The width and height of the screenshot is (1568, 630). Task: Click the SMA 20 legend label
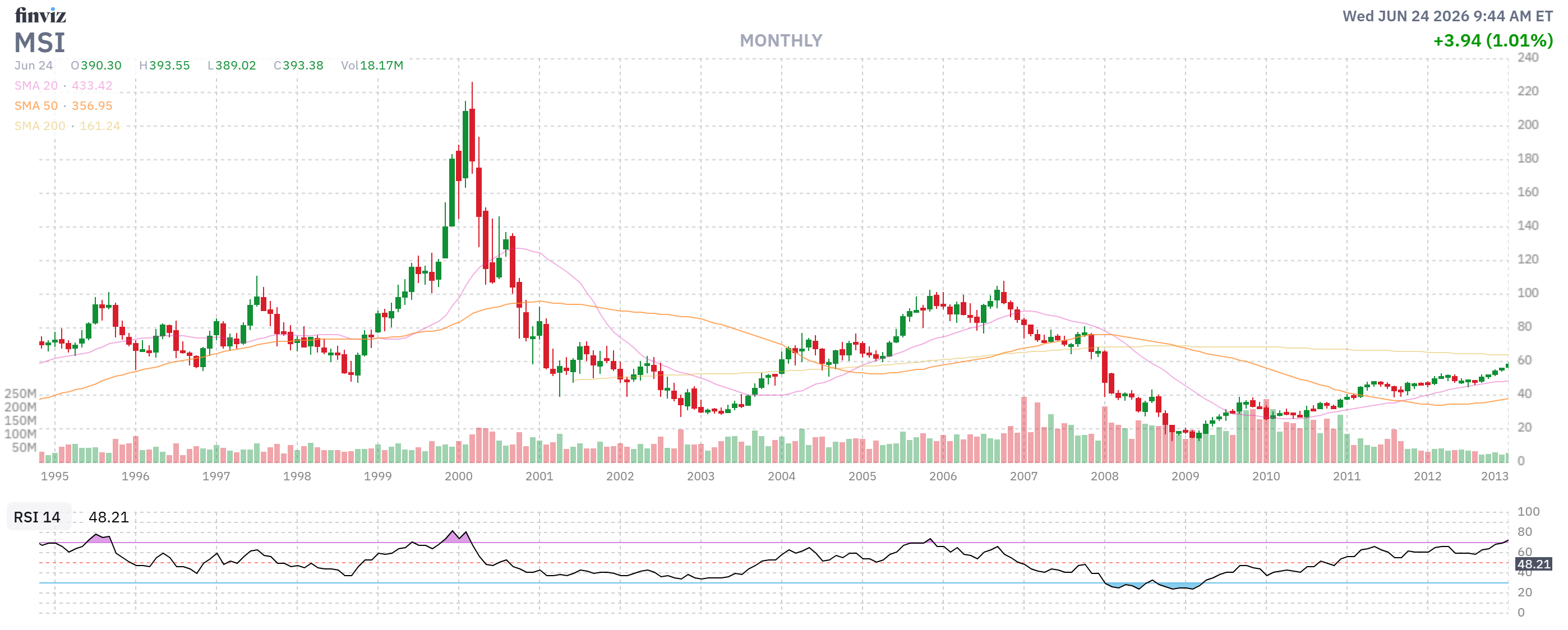tap(36, 86)
